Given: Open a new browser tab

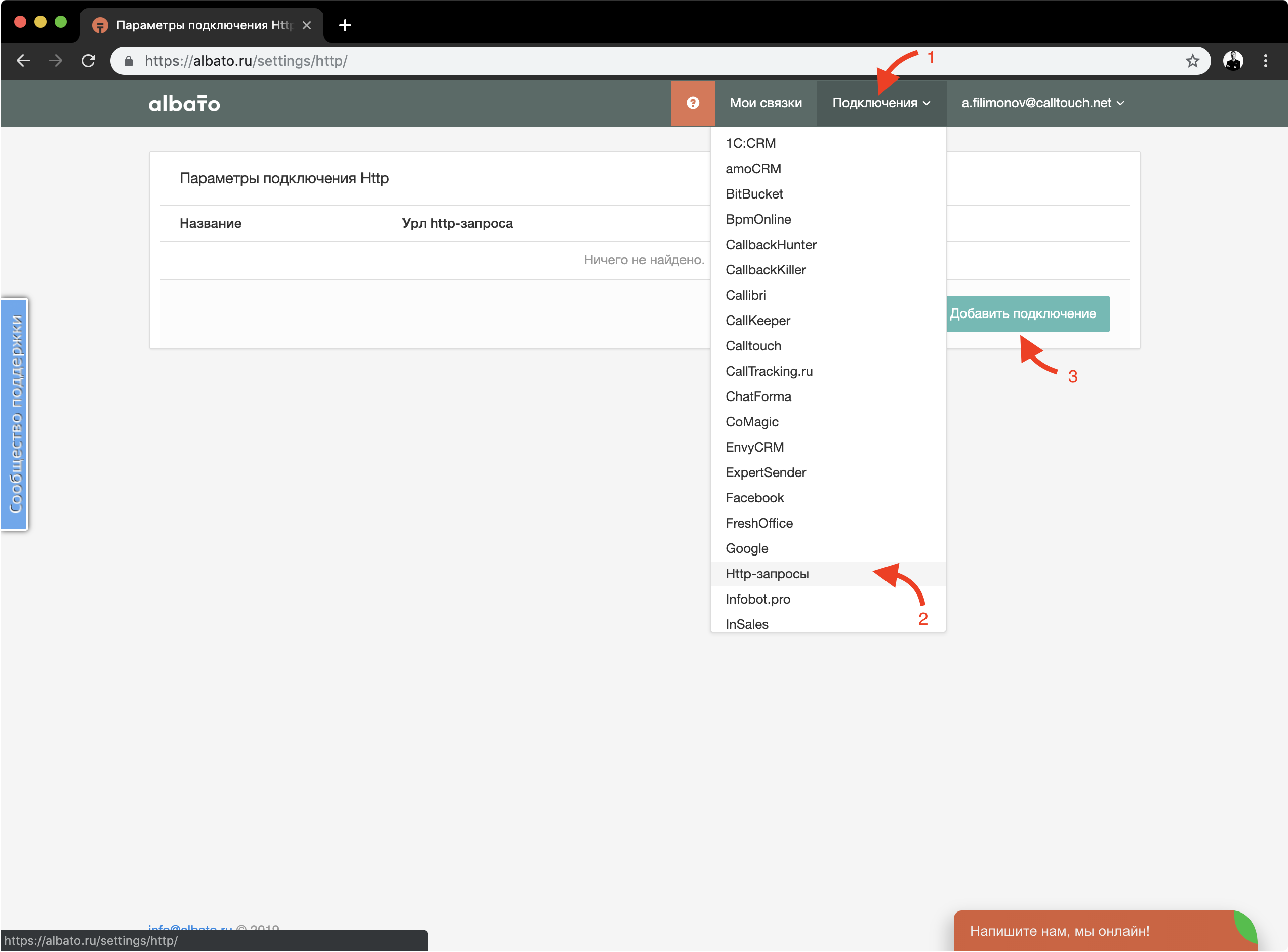Looking at the screenshot, I should click(345, 25).
